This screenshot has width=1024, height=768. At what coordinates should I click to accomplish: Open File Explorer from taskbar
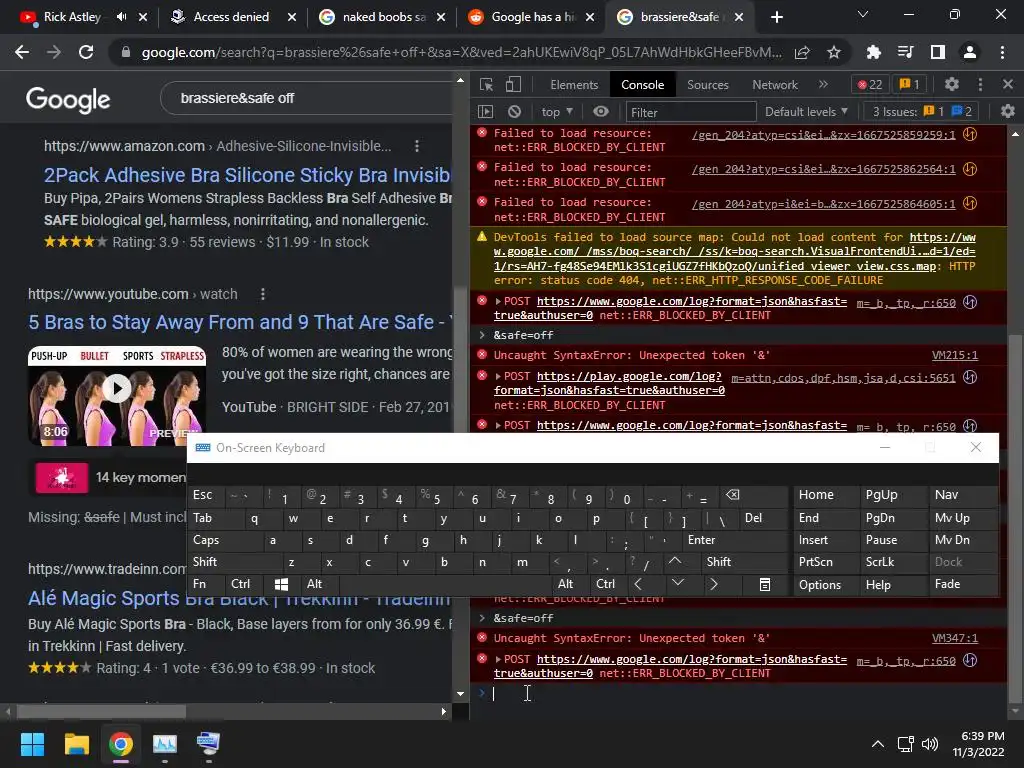pos(76,744)
